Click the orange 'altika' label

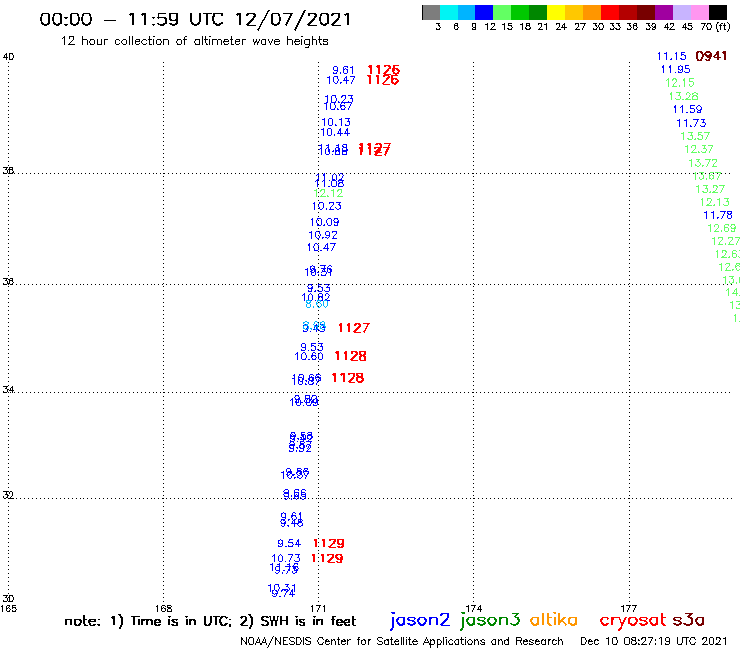(x=554, y=619)
